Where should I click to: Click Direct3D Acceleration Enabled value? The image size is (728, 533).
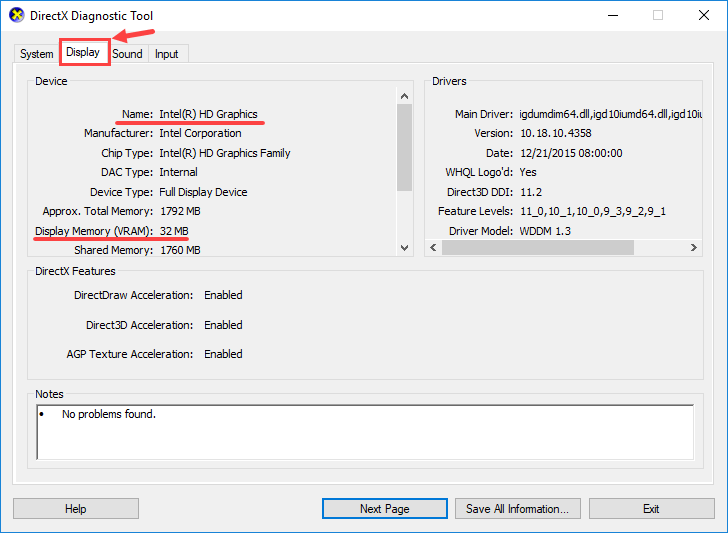point(223,325)
